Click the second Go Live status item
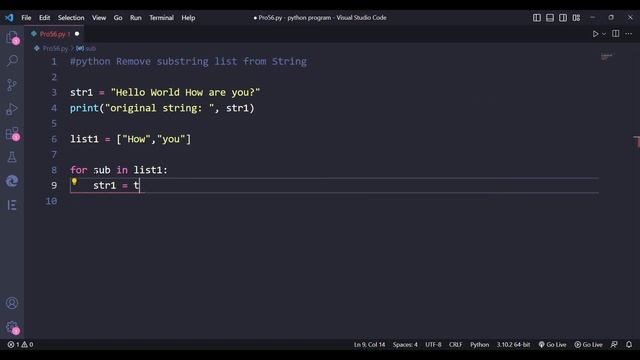The width and height of the screenshot is (640, 360). pyautogui.click(x=588, y=344)
